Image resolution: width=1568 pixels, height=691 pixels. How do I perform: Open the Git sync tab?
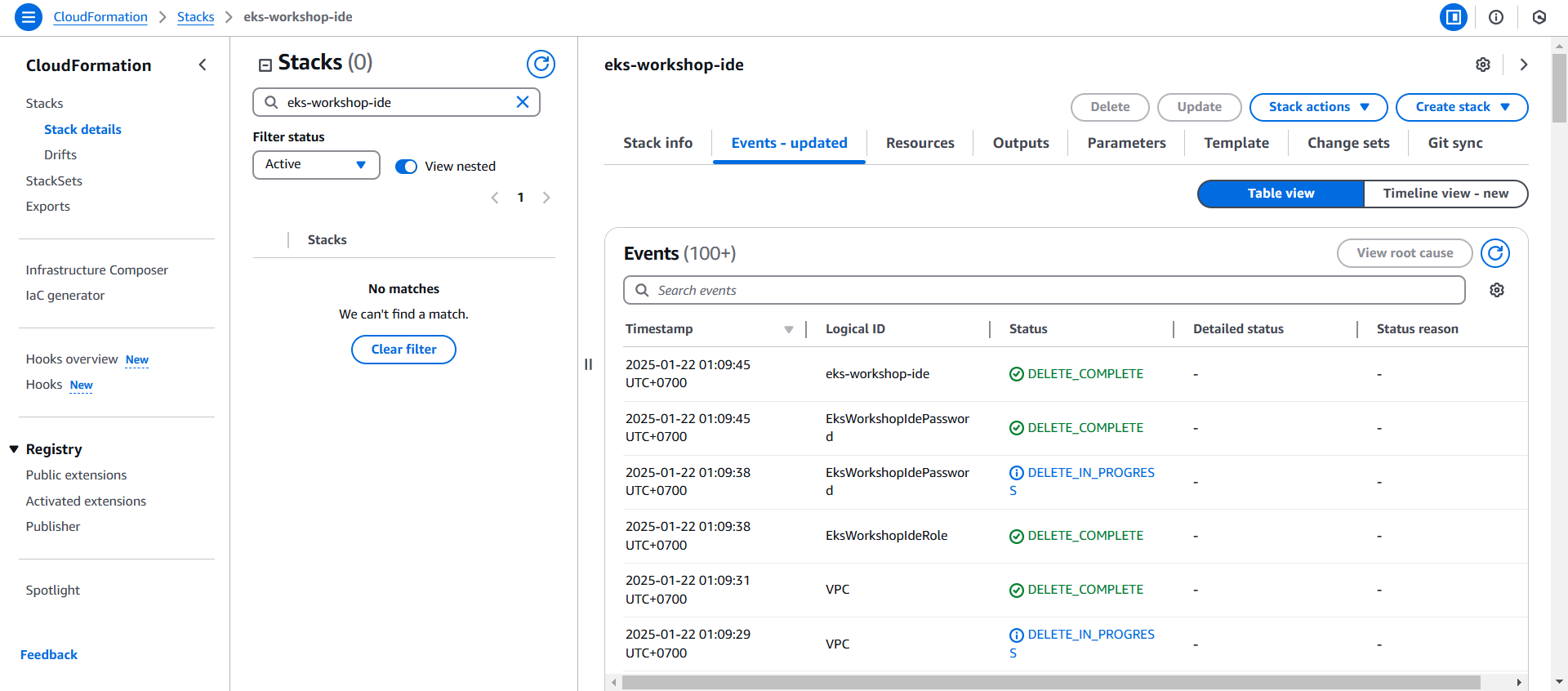point(1455,143)
